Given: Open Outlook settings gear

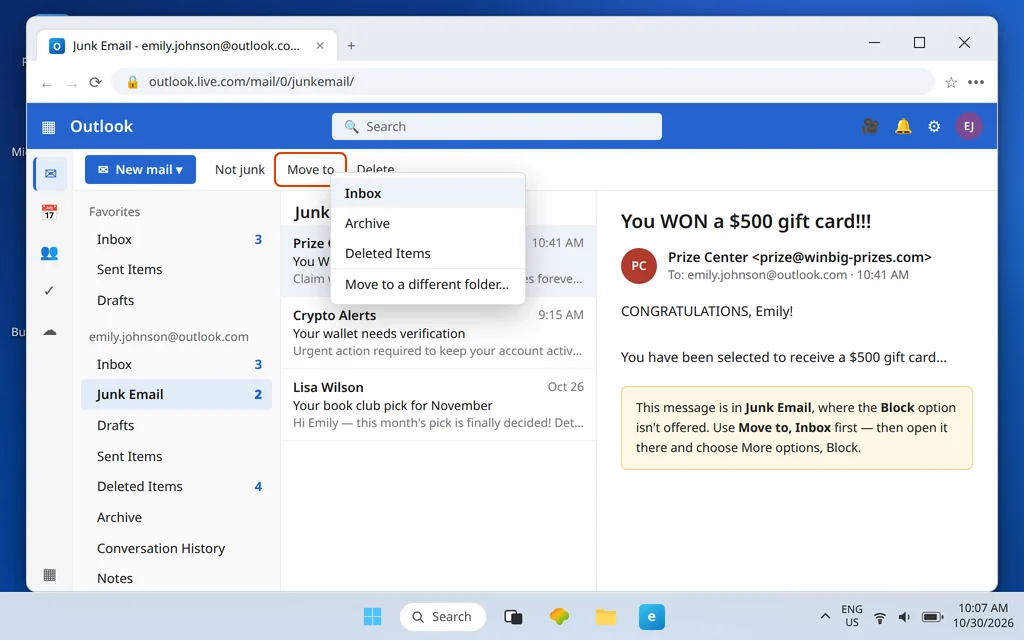Looking at the screenshot, I should [934, 126].
